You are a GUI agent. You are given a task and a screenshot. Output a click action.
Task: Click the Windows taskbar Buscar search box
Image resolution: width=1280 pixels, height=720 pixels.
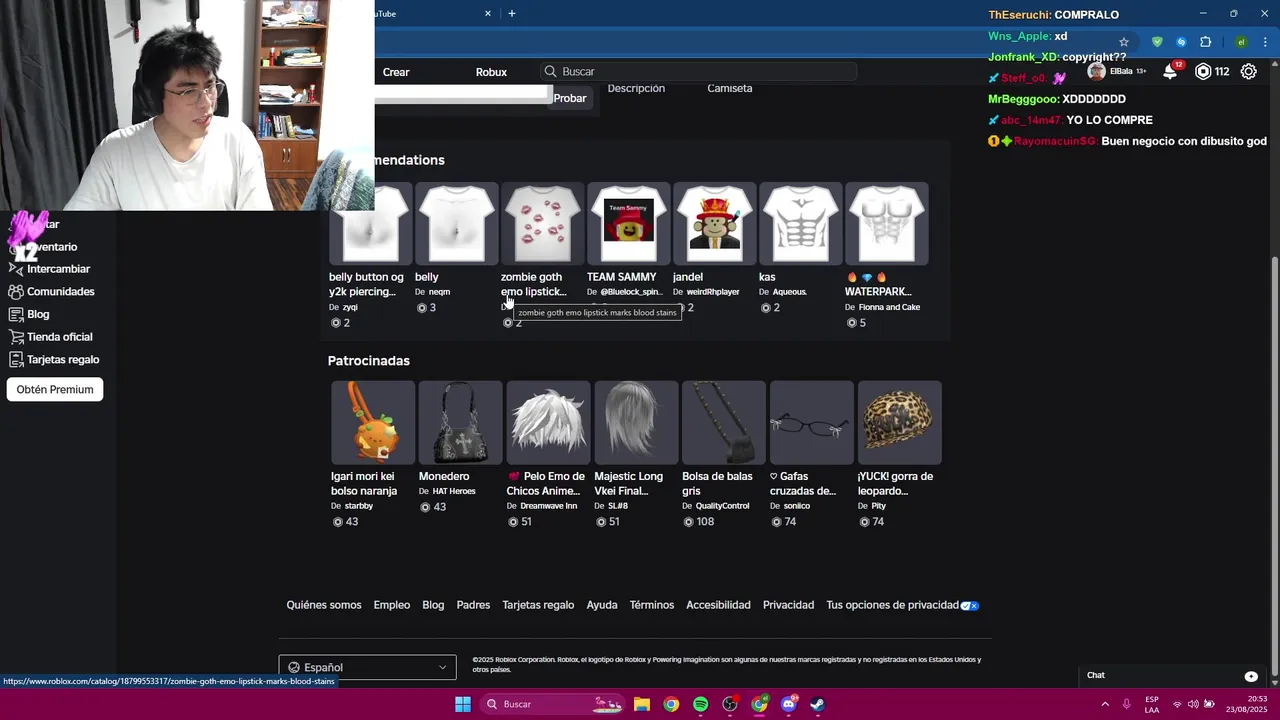pos(550,704)
